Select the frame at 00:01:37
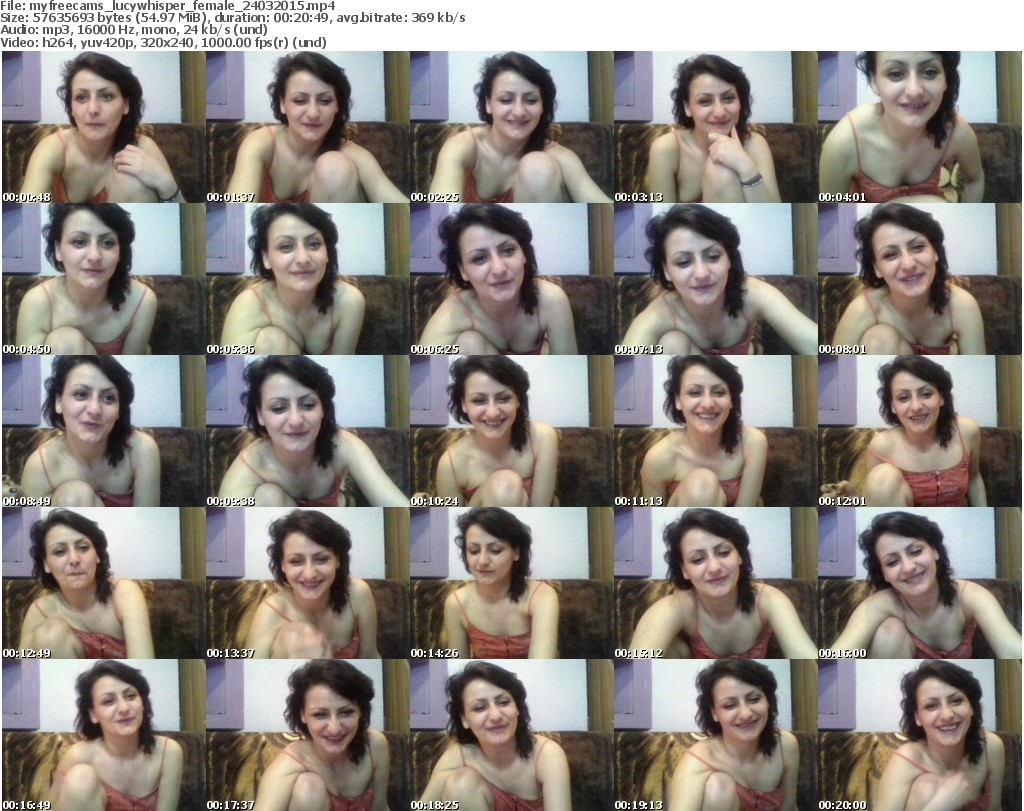 pos(308,127)
